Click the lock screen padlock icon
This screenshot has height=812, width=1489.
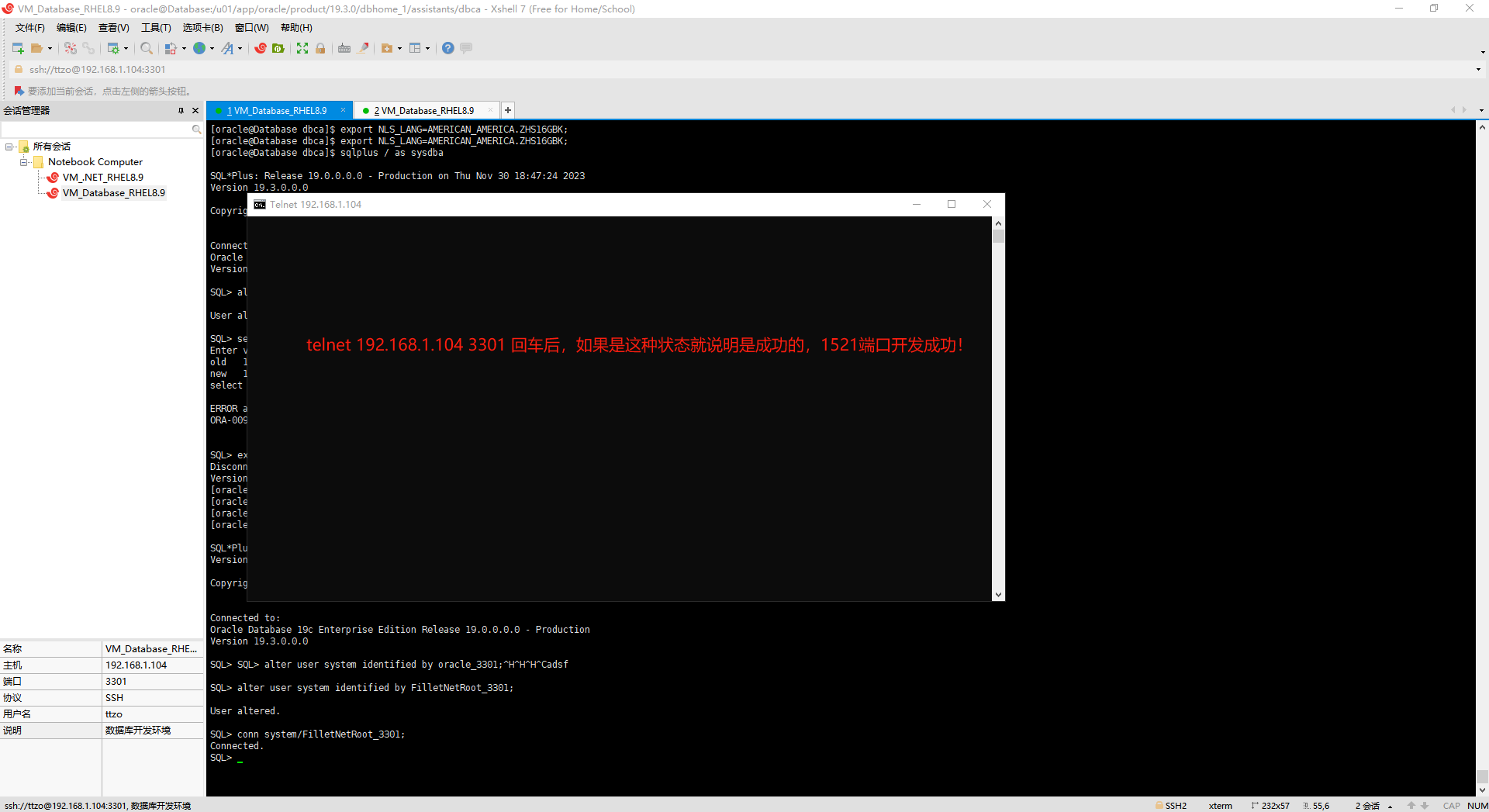[320, 48]
